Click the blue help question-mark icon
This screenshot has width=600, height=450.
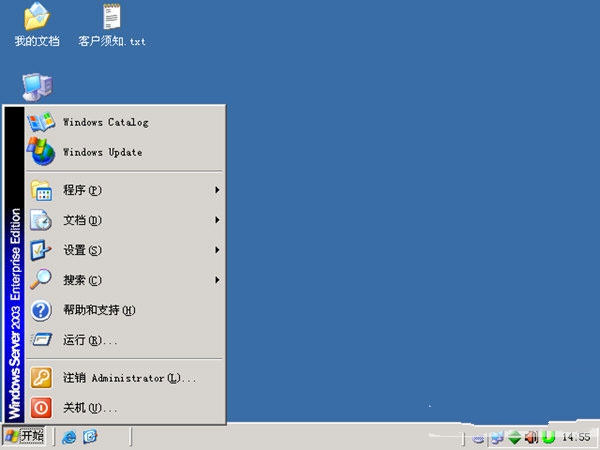point(41,310)
